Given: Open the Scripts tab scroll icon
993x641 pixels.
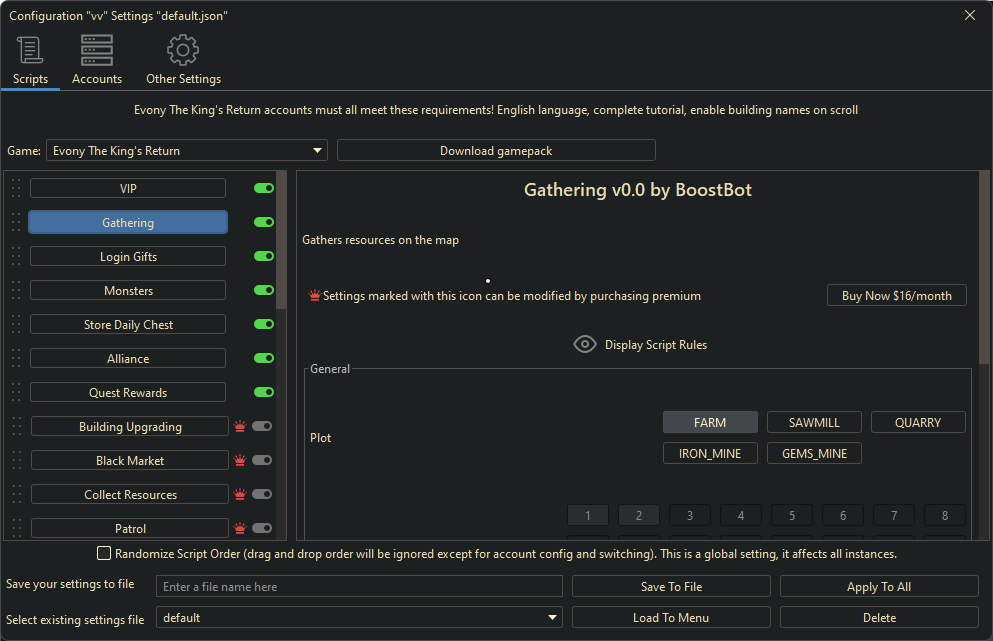Looking at the screenshot, I should coord(30,50).
